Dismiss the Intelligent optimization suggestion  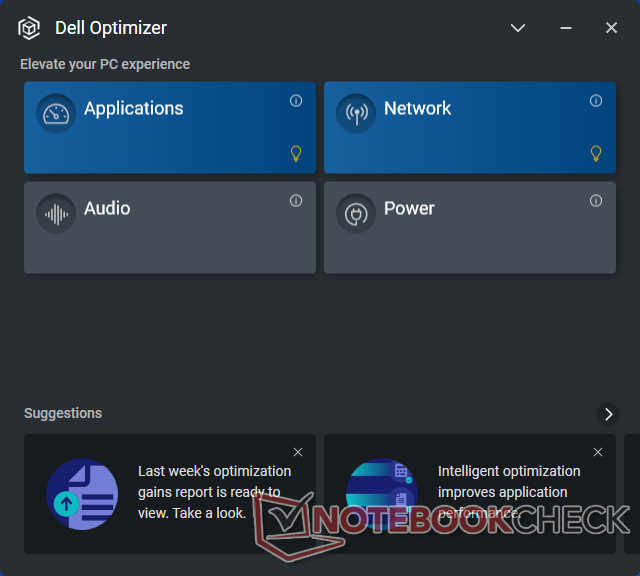click(598, 452)
